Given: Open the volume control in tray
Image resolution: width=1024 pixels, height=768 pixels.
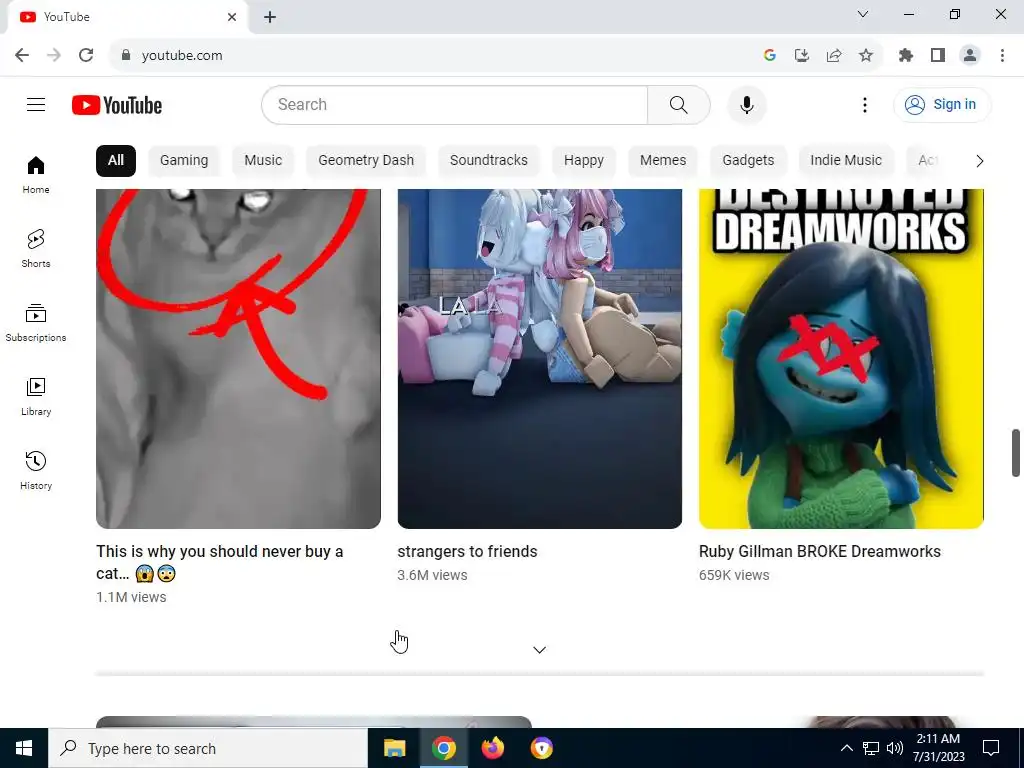Looking at the screenshot, I should click(x=895, y=748).
